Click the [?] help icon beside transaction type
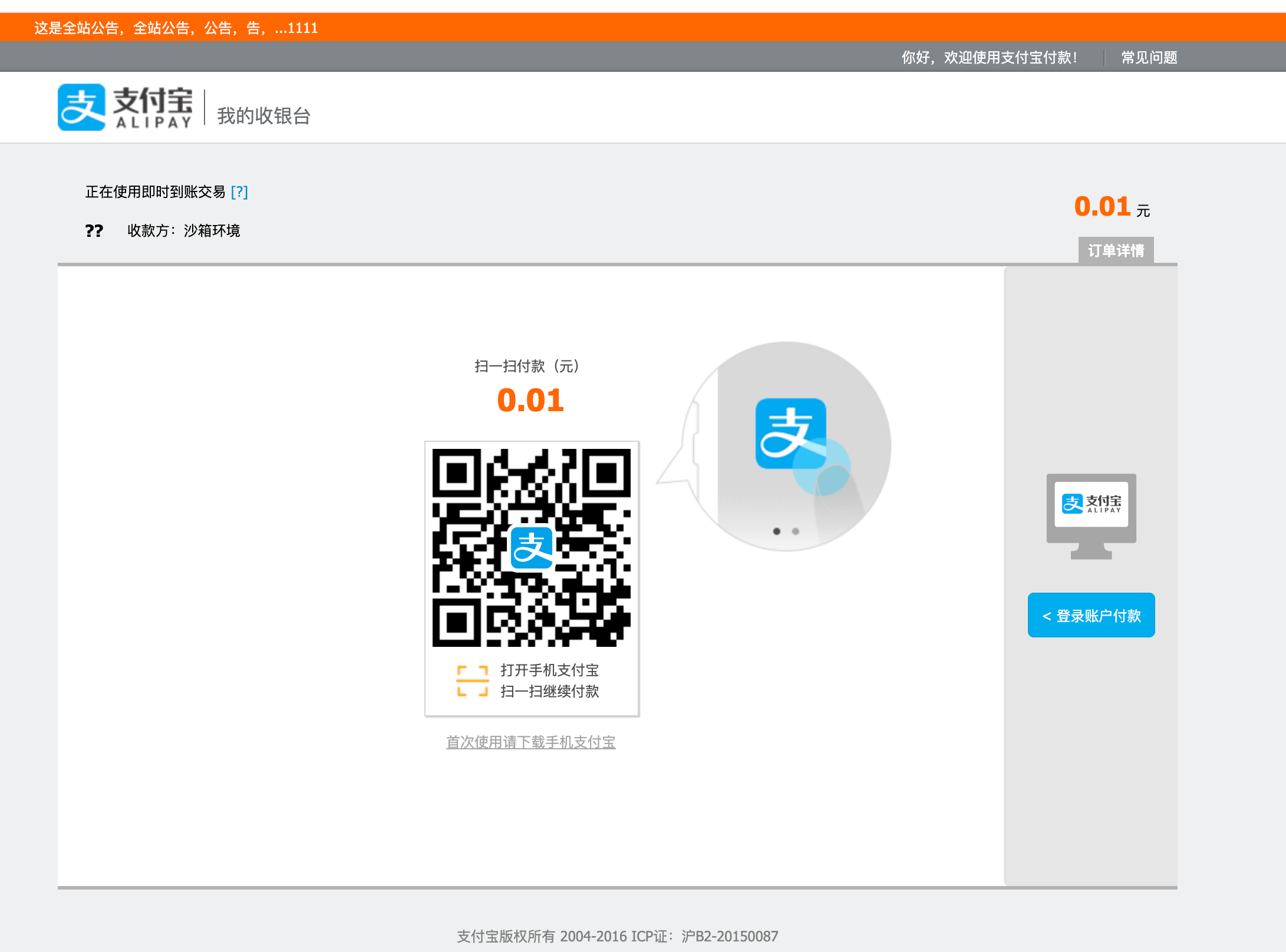1286x952 pixels. pyautogui.click(x=239, y=192)
